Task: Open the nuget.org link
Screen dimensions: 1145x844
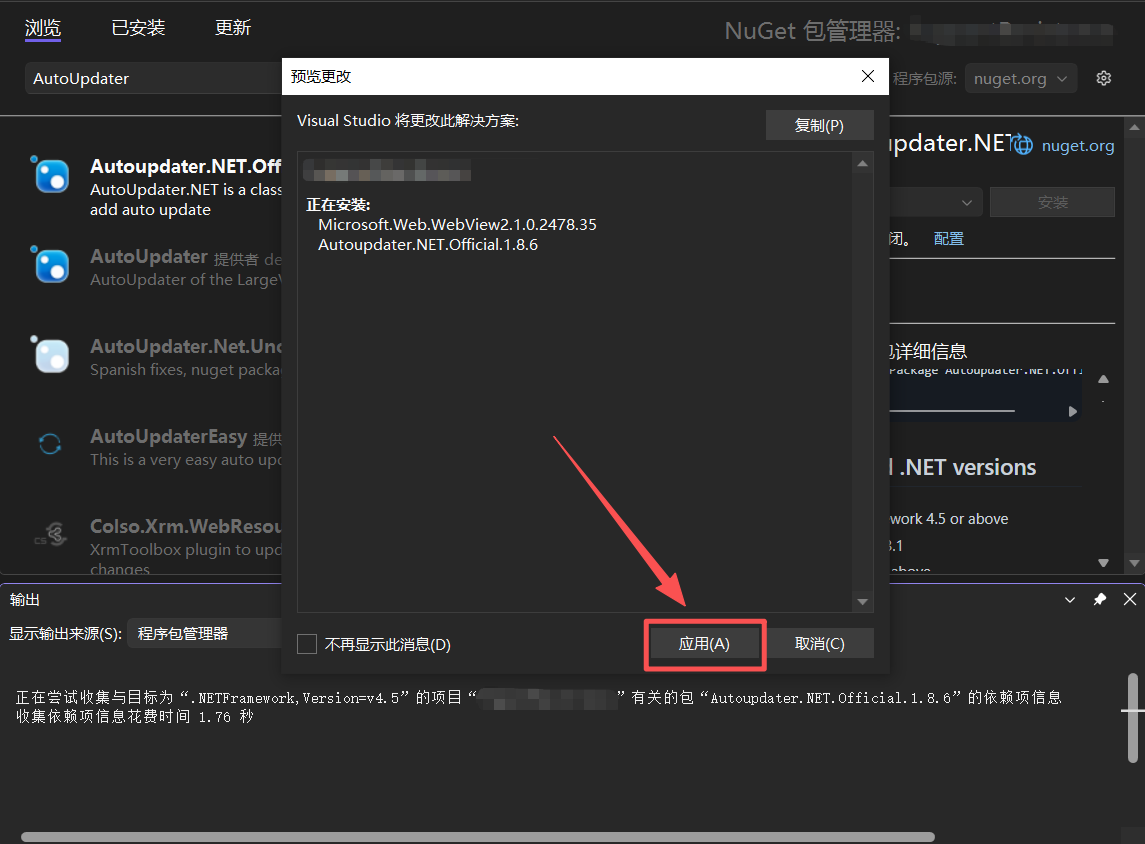Action: point(1078,145)
